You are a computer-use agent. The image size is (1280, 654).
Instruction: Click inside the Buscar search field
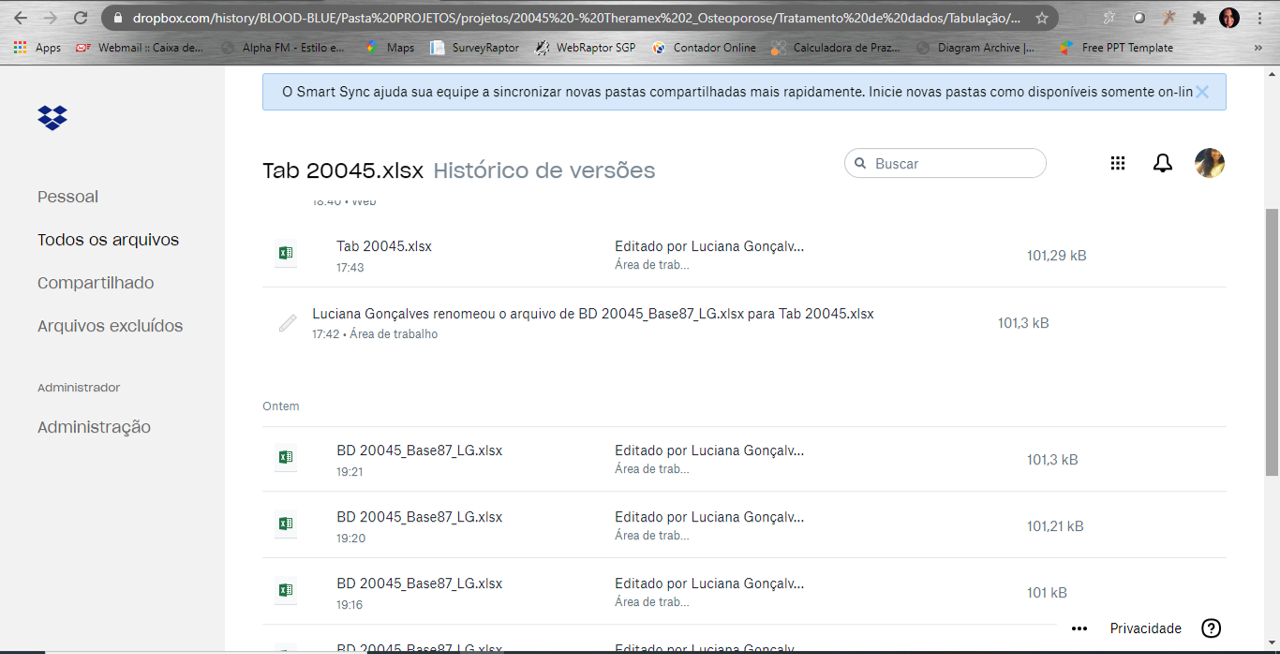click(944, 163)
